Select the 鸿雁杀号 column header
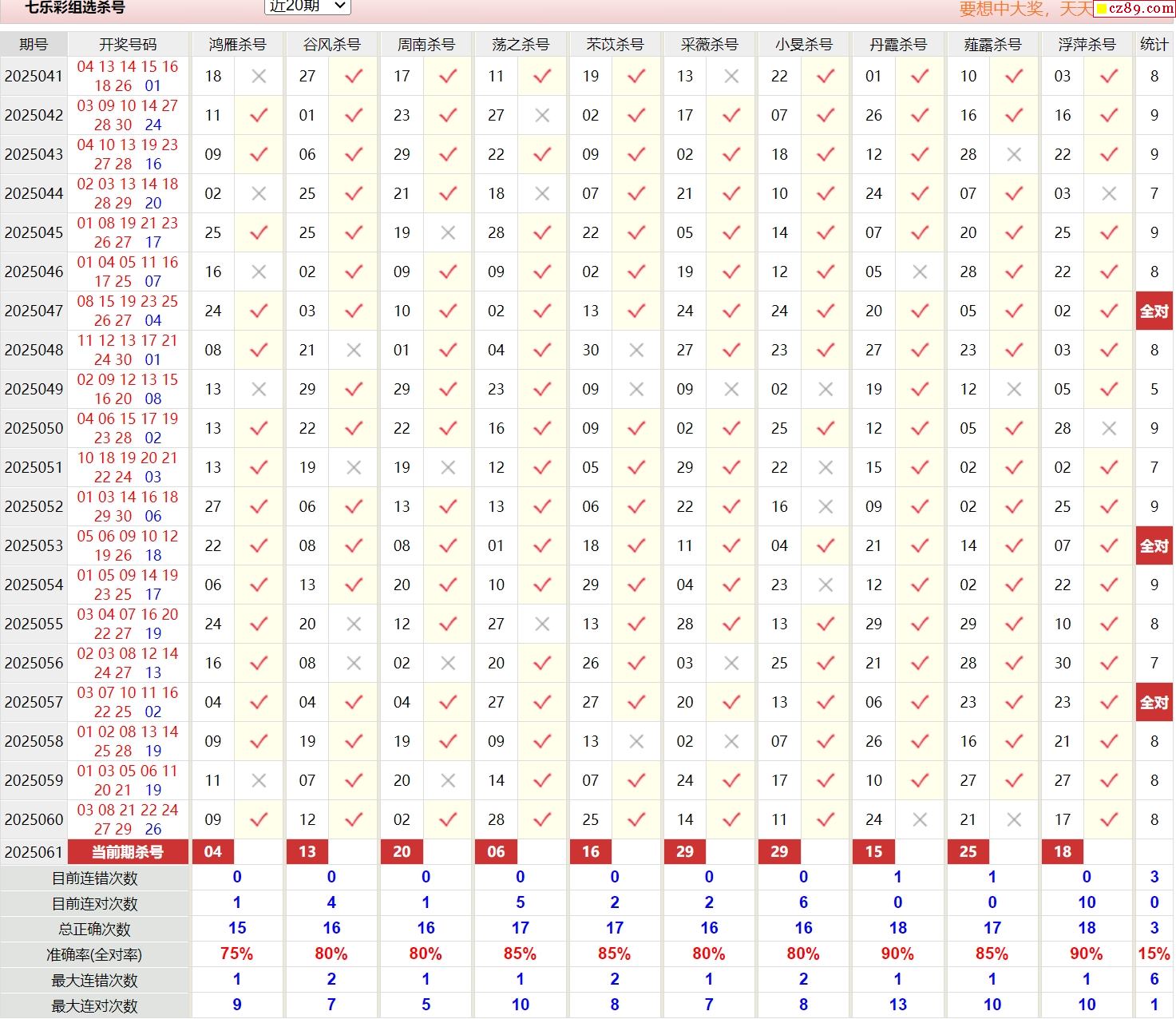The height and width of the screenshot is (1019, 1176). pos(237,45)
